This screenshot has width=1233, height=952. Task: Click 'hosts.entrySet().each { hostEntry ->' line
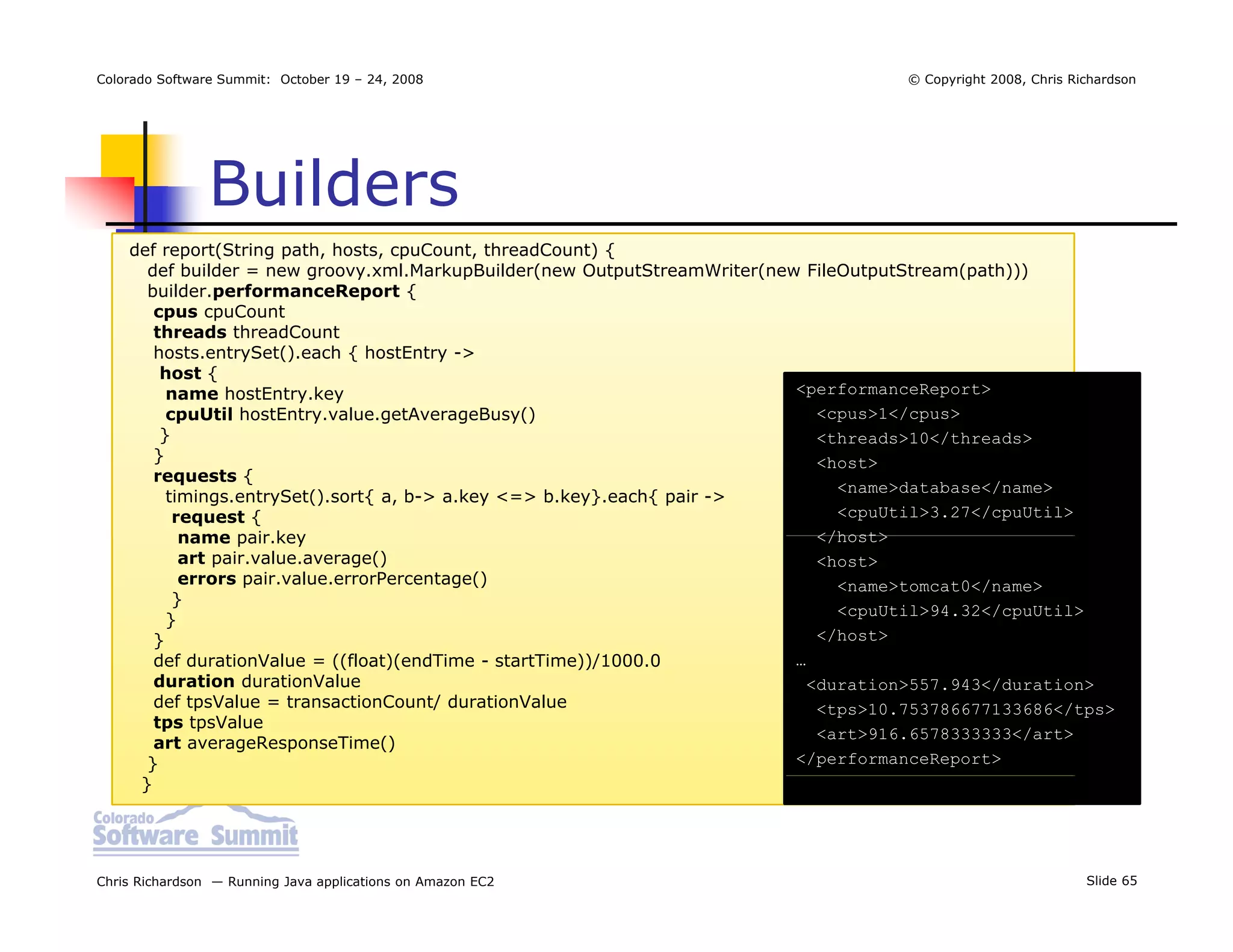314,353
